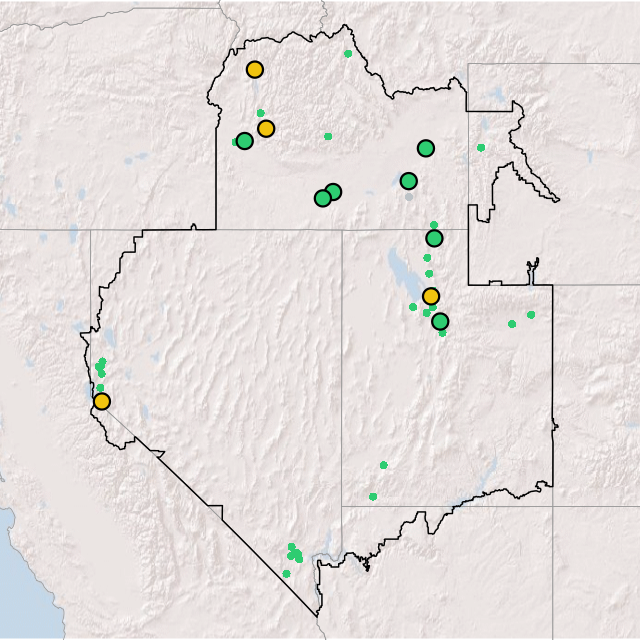Click the large green marker just below the lakeside yellow marker
This screenshot has width=640, height=640.
pos(440,321)
